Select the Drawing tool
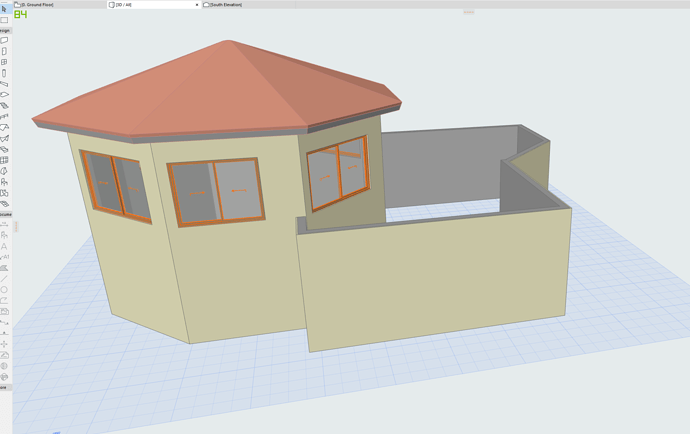Screen dimensions: 690x434 (x=4, y=312)
